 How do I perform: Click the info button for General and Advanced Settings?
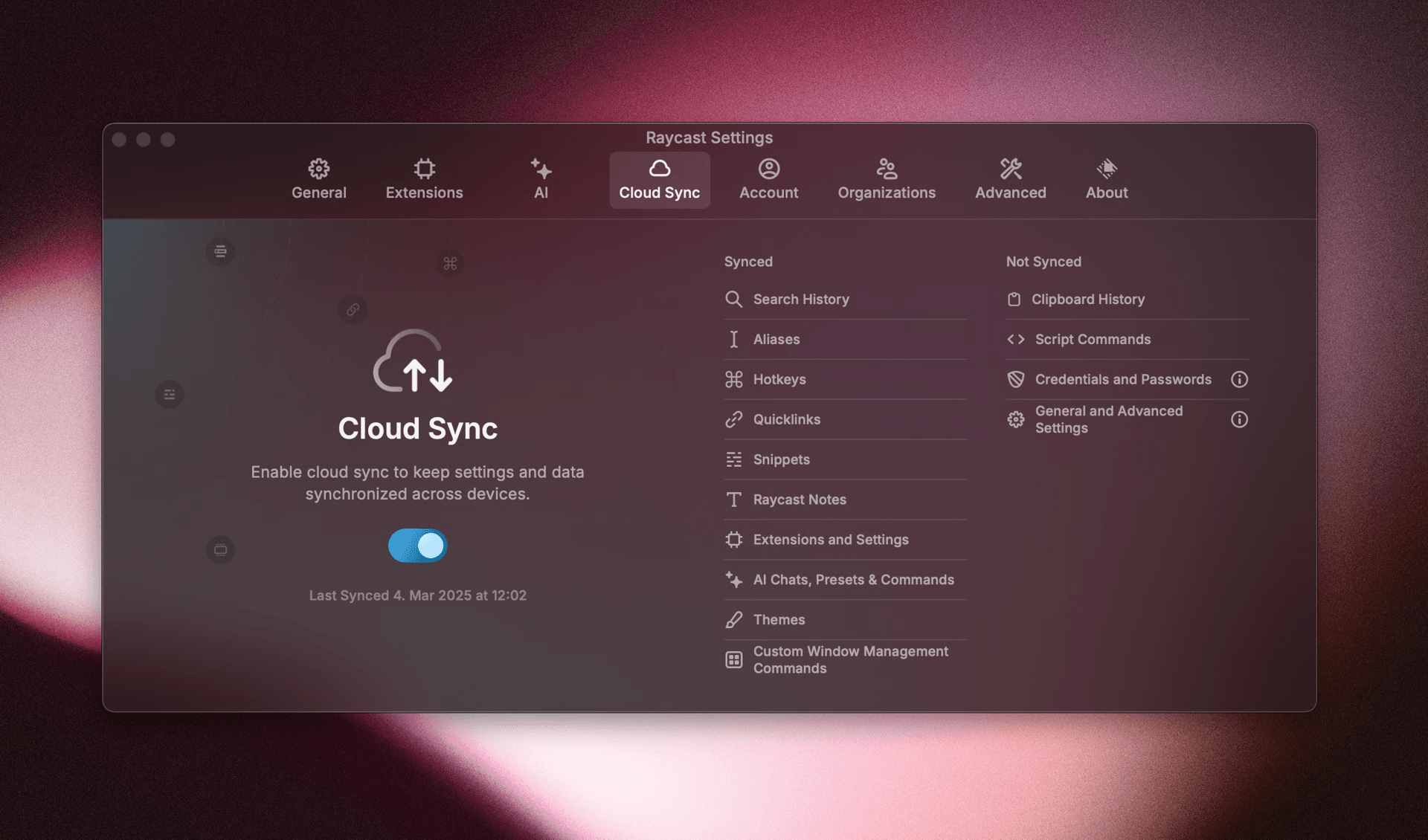(1239, 419)
